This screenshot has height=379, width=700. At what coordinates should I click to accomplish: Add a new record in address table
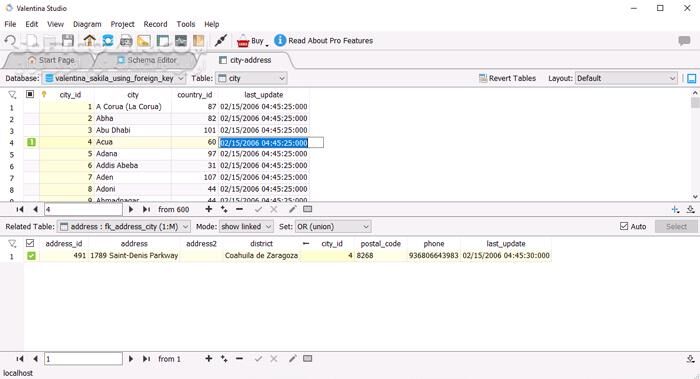(208, 358)
